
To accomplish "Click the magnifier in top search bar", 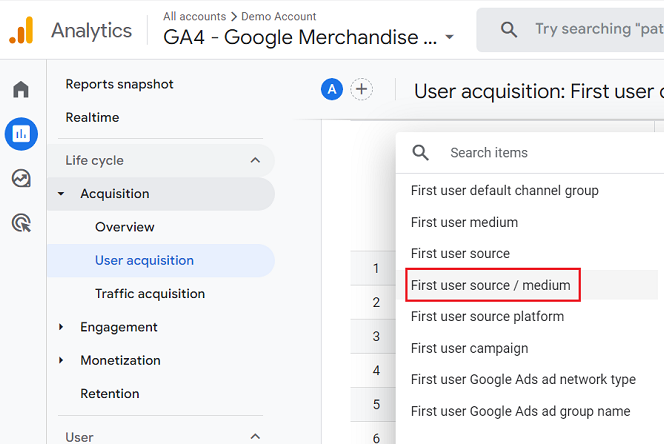I will coord(509,30).
